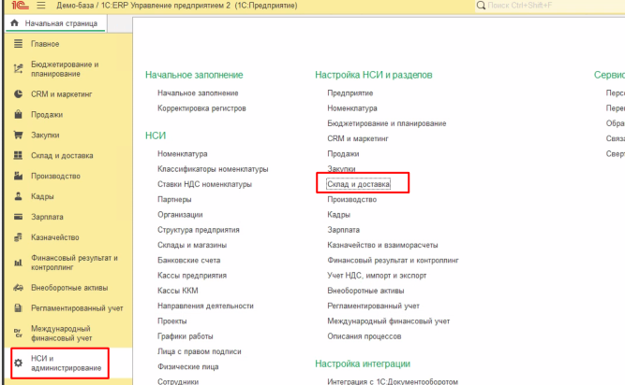
Task: Open Корректировка регистров link
Action: pyautogui.click(x=202, y=108)
